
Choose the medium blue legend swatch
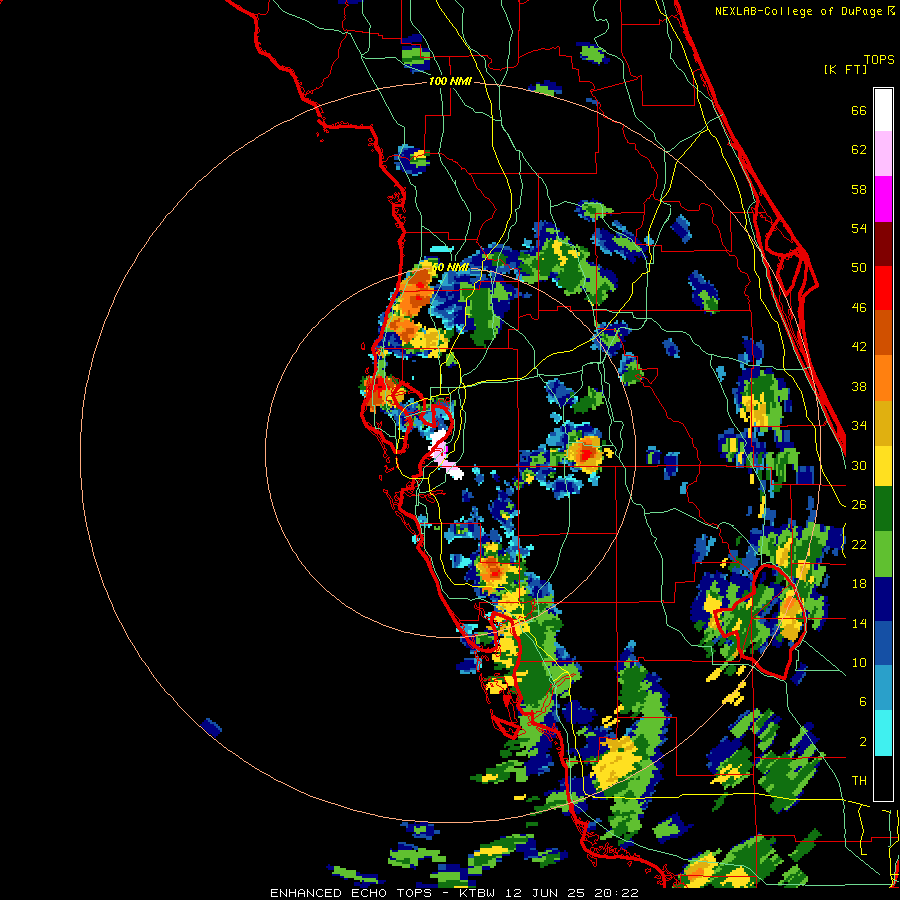(883, 643)
